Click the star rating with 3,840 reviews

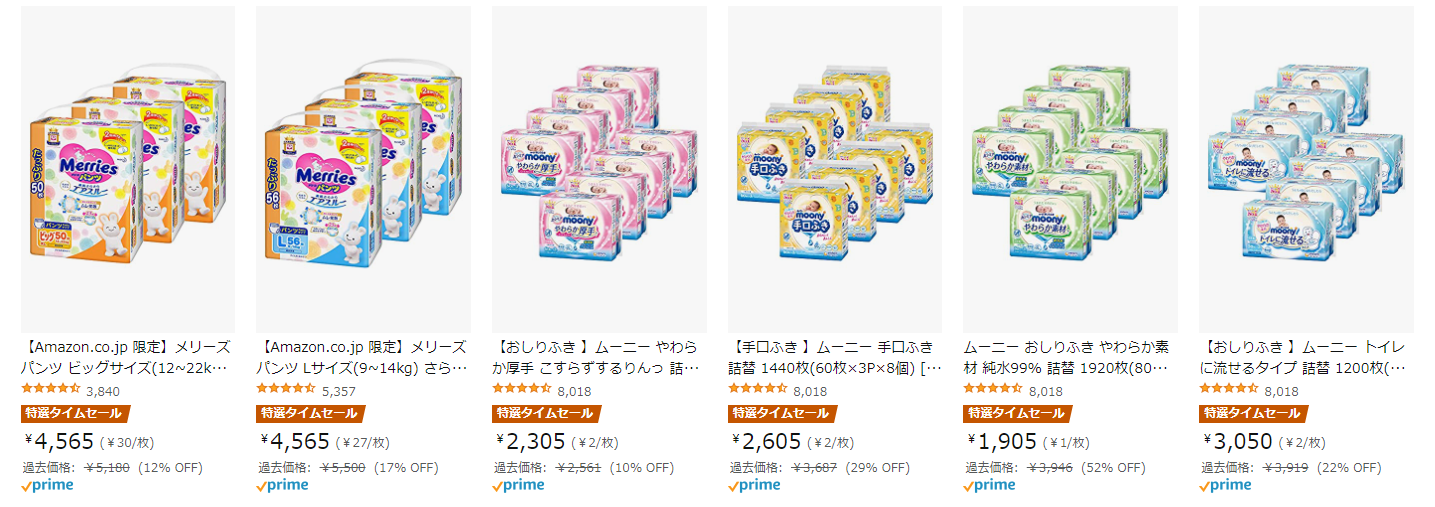(50, 389)
